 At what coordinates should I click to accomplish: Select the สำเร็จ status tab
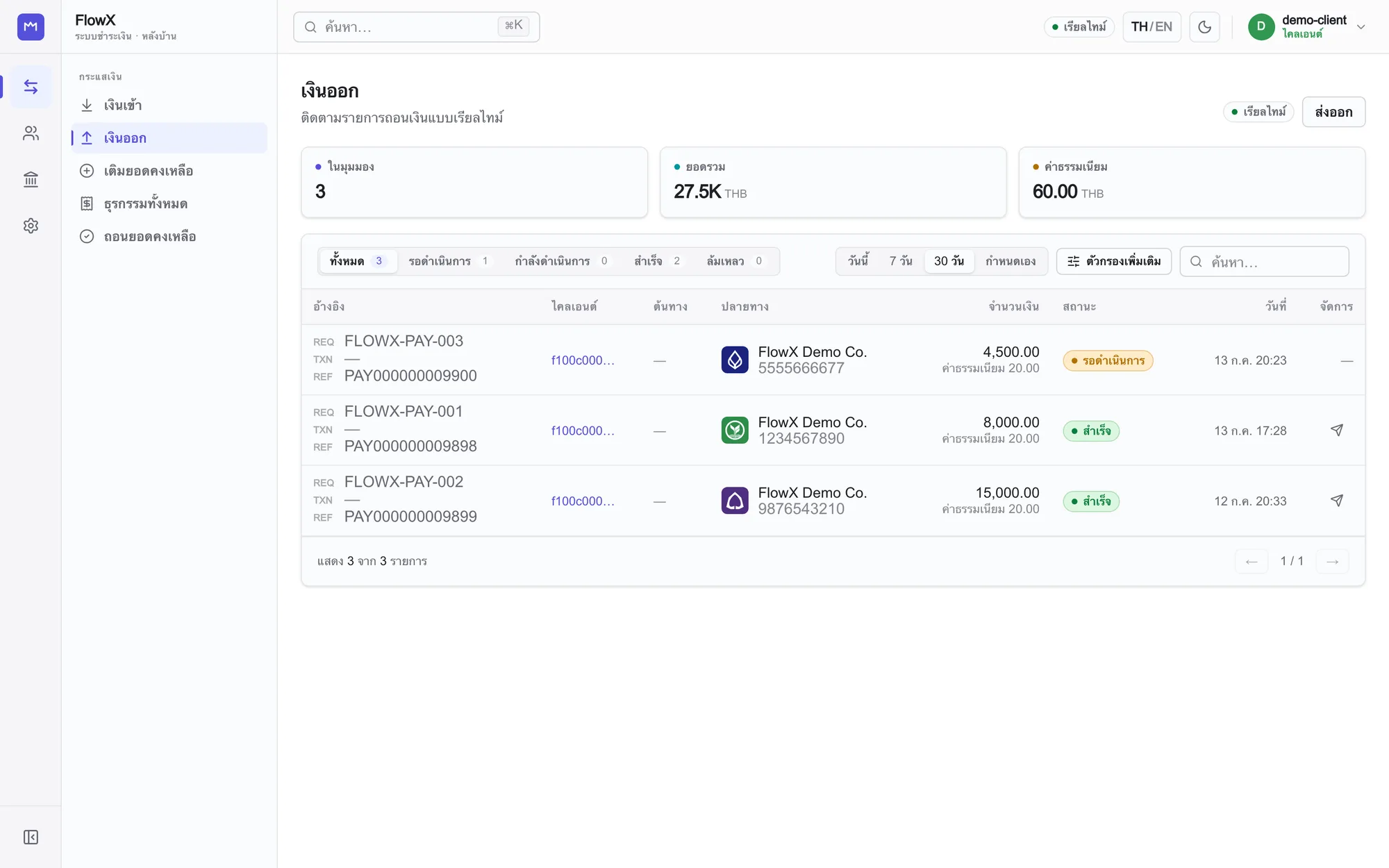click(658, 261)
